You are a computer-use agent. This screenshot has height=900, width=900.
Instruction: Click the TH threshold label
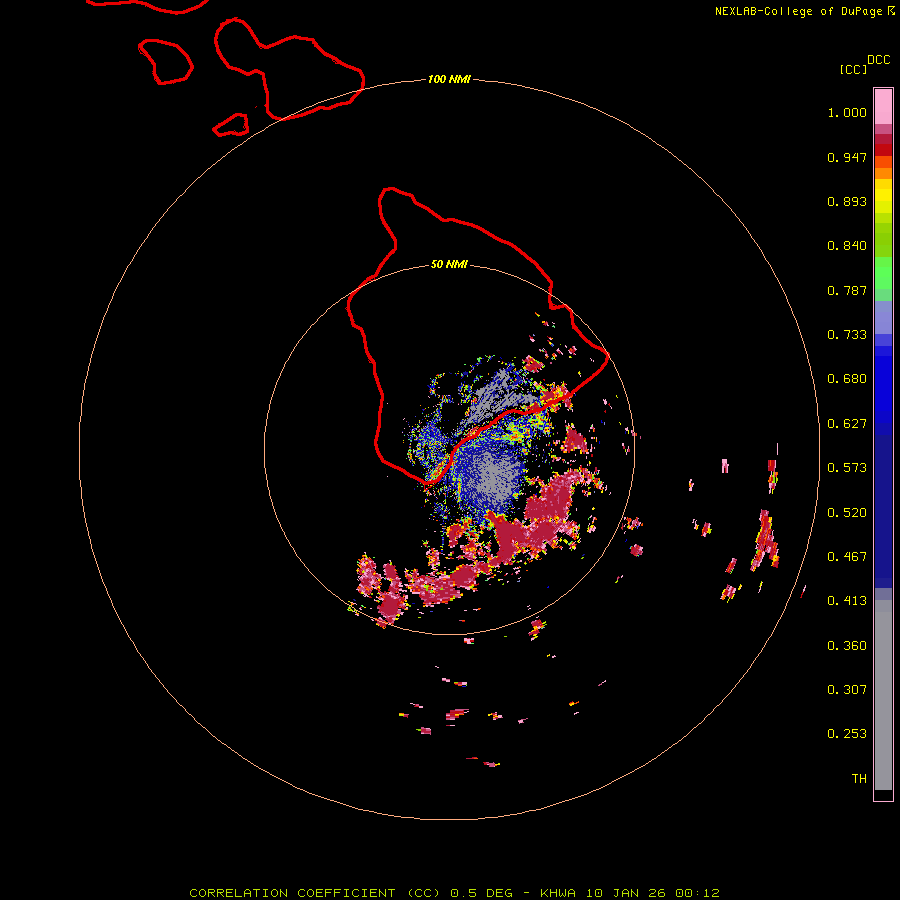(x=859, y=779)
